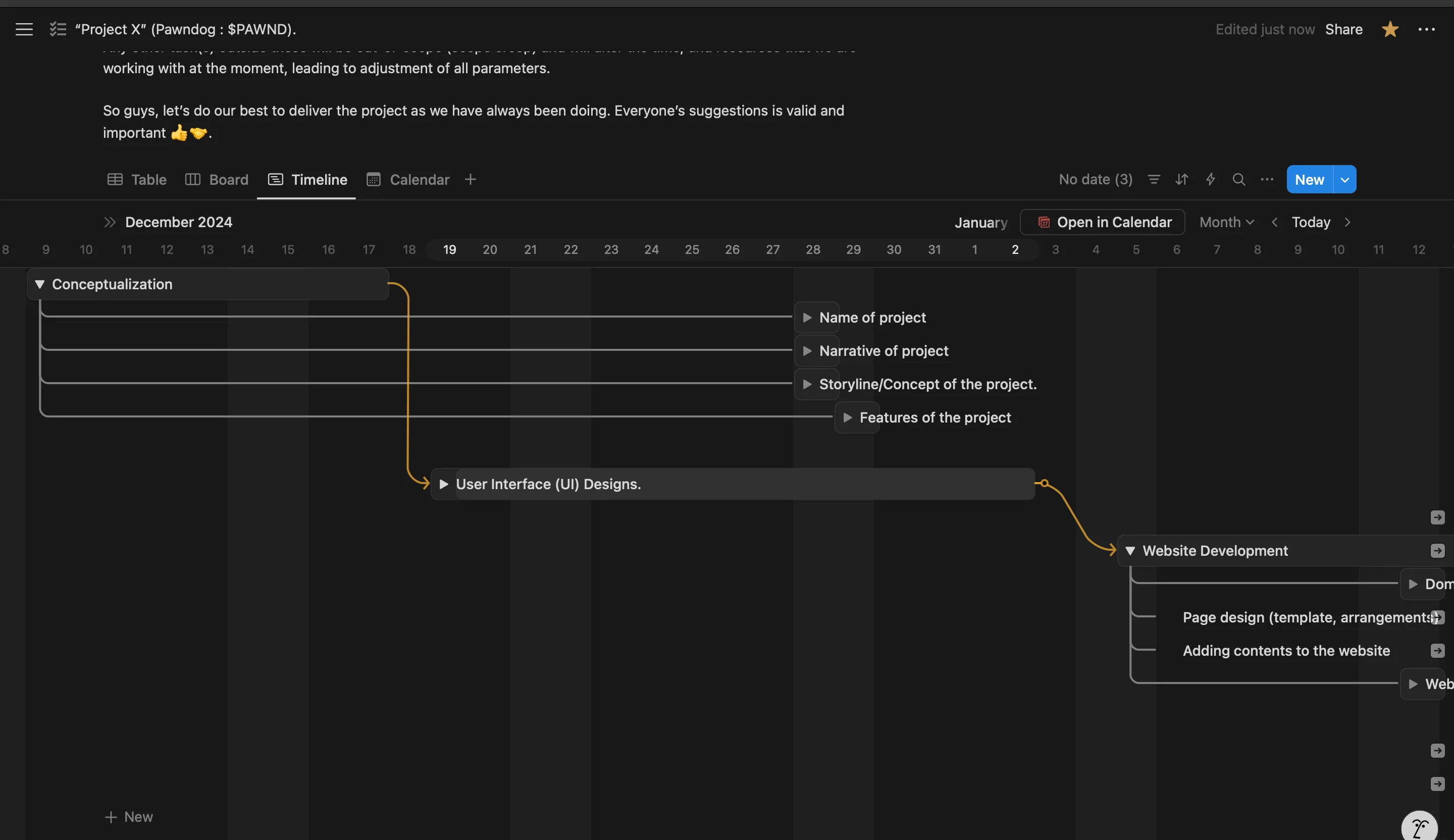1454x840 pixels.
Task: Click the sort arrows icon
Action: click(1181, 179)
